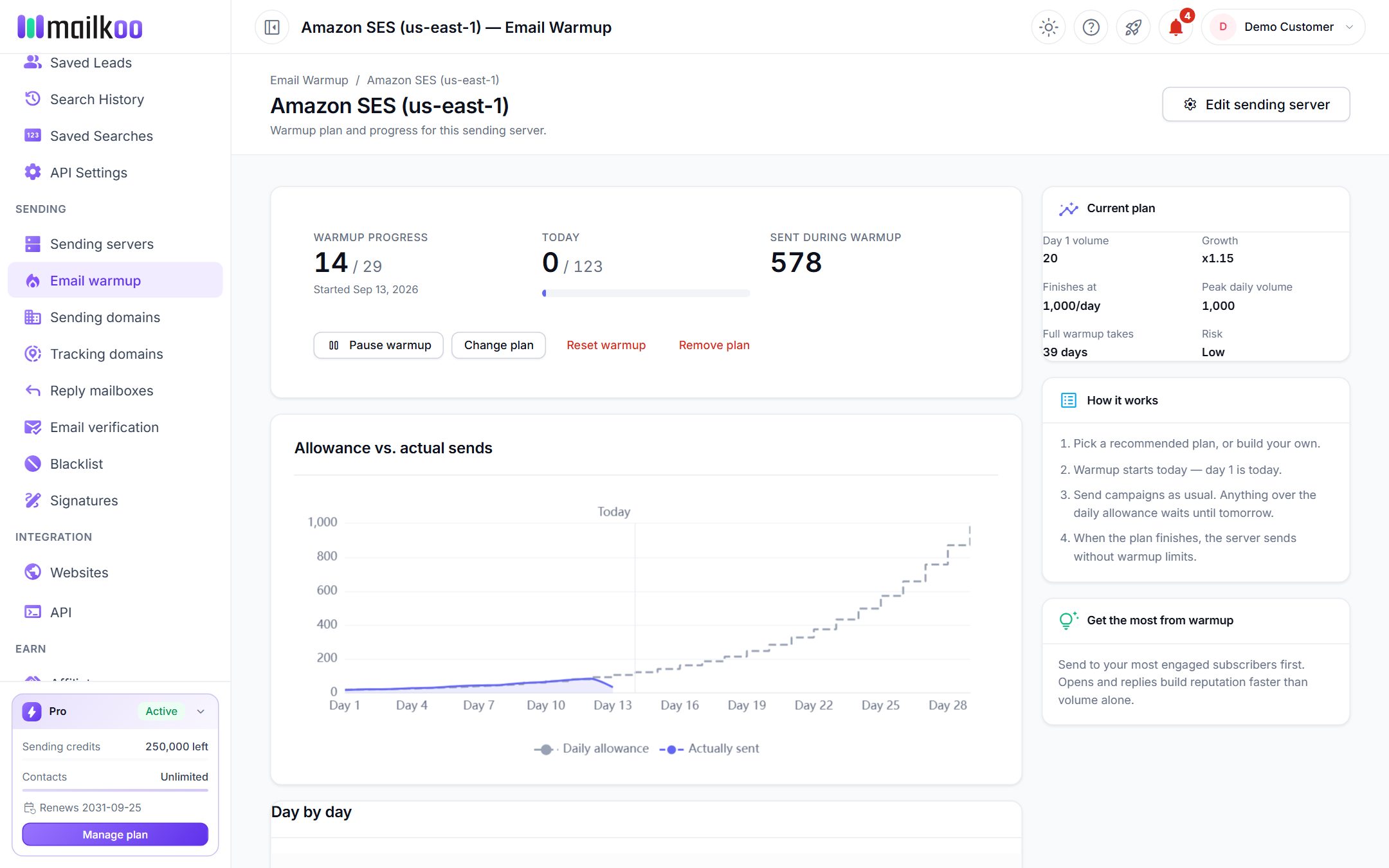Click "Renews 2031-09-25" text
Viewport: 1389px width, 868px height.
pos(90,808)
